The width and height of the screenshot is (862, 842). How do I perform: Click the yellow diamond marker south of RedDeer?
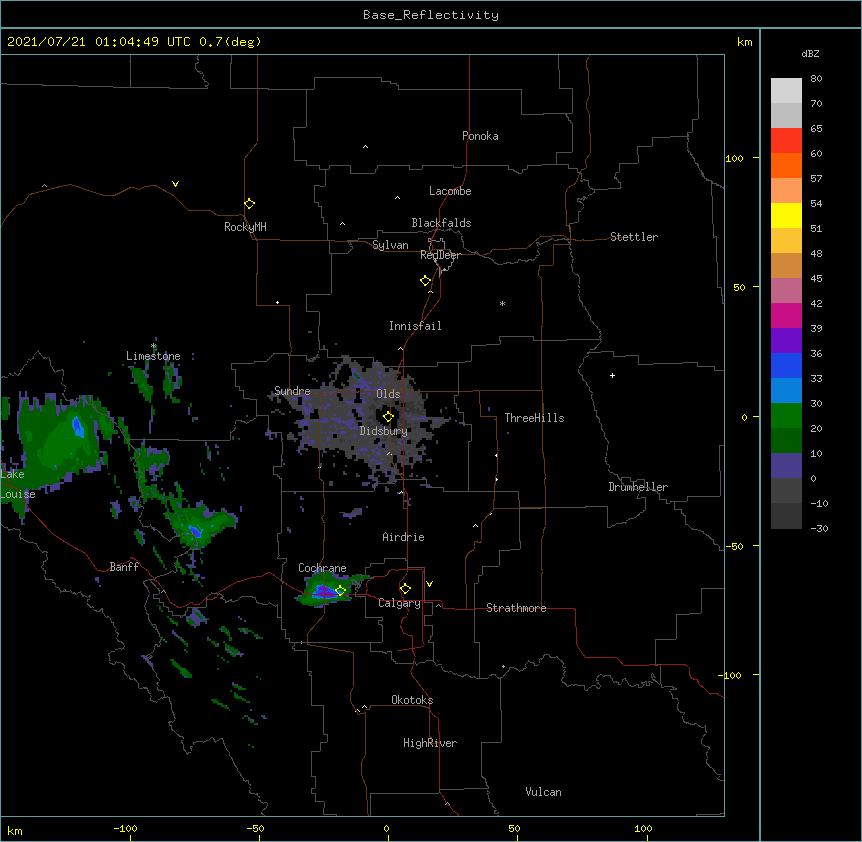(426, 281)
